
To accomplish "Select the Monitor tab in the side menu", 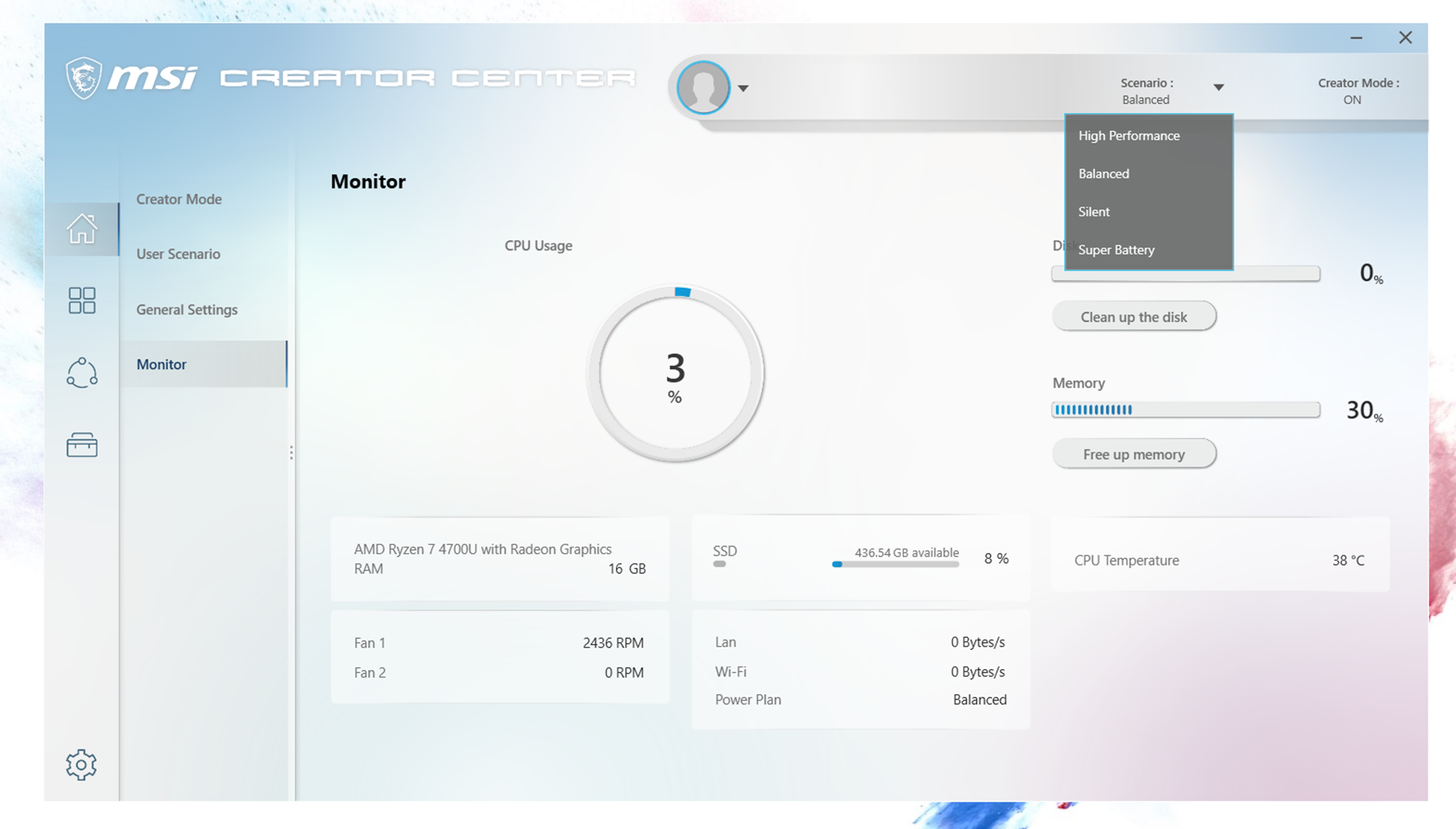I will 203,364.
